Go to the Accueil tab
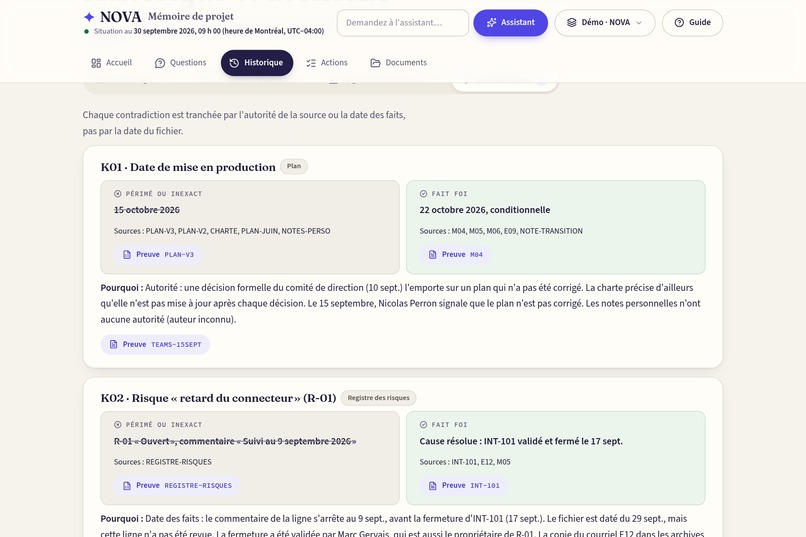Image resolution: width=806 pixels, height=537 pixels. click(112, 63)
